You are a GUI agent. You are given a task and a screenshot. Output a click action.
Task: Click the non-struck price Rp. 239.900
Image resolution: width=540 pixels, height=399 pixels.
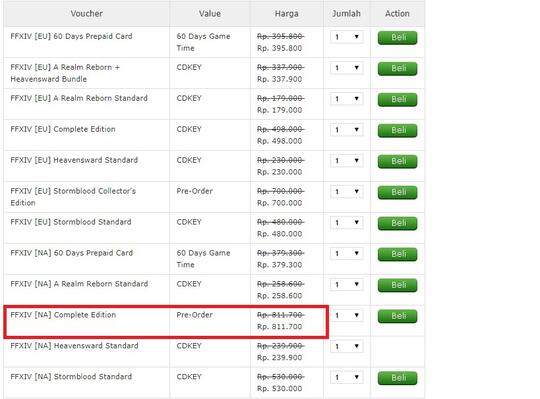[x=280, y=358]
